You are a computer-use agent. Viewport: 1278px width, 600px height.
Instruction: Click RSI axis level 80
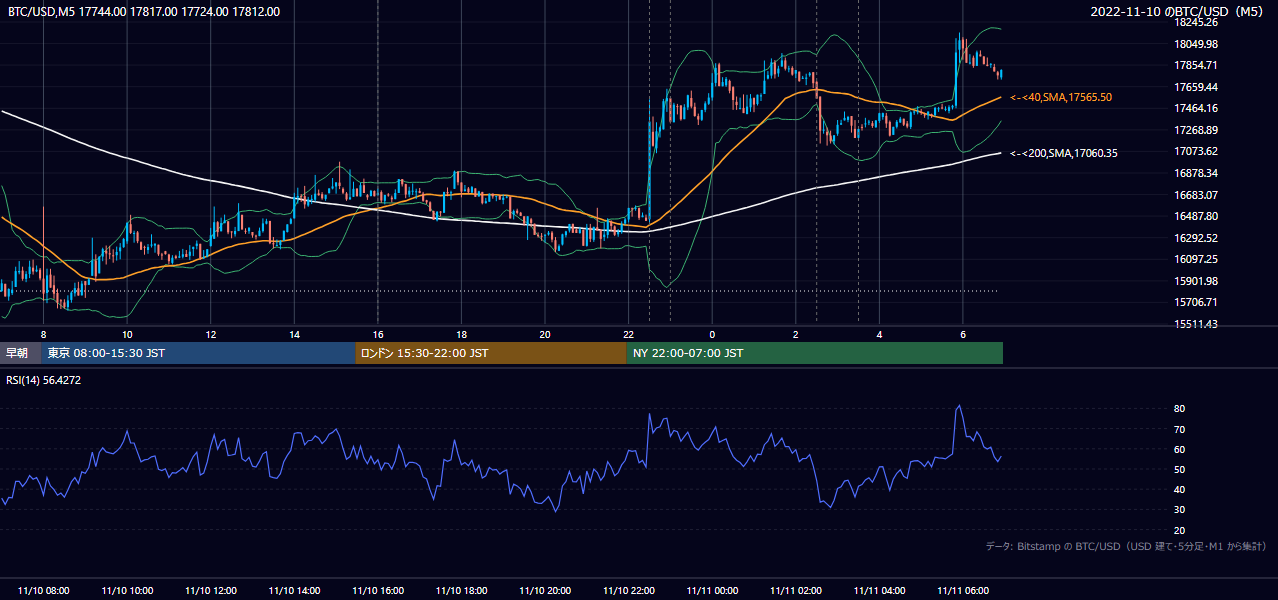click(x=1180, y=409)
